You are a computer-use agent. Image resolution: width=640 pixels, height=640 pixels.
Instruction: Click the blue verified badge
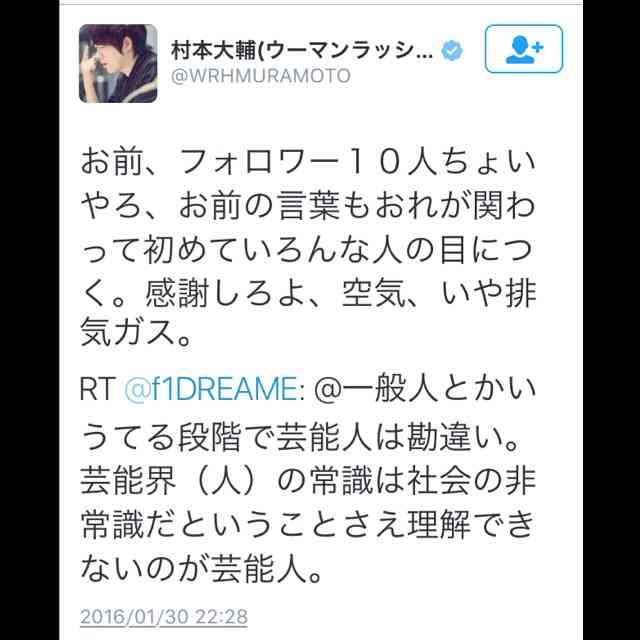452,51
